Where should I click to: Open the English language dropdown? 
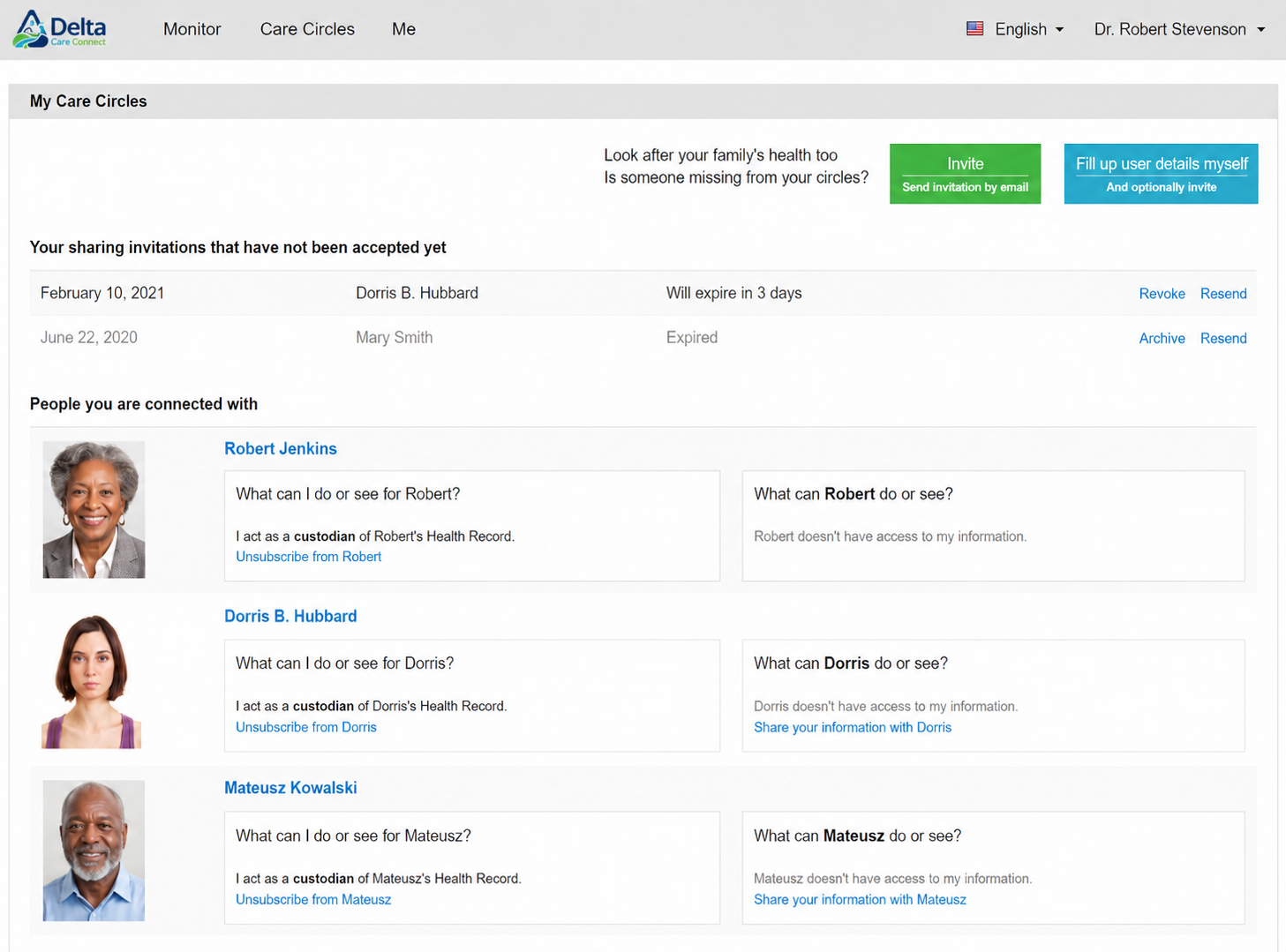pos(1029,29)
